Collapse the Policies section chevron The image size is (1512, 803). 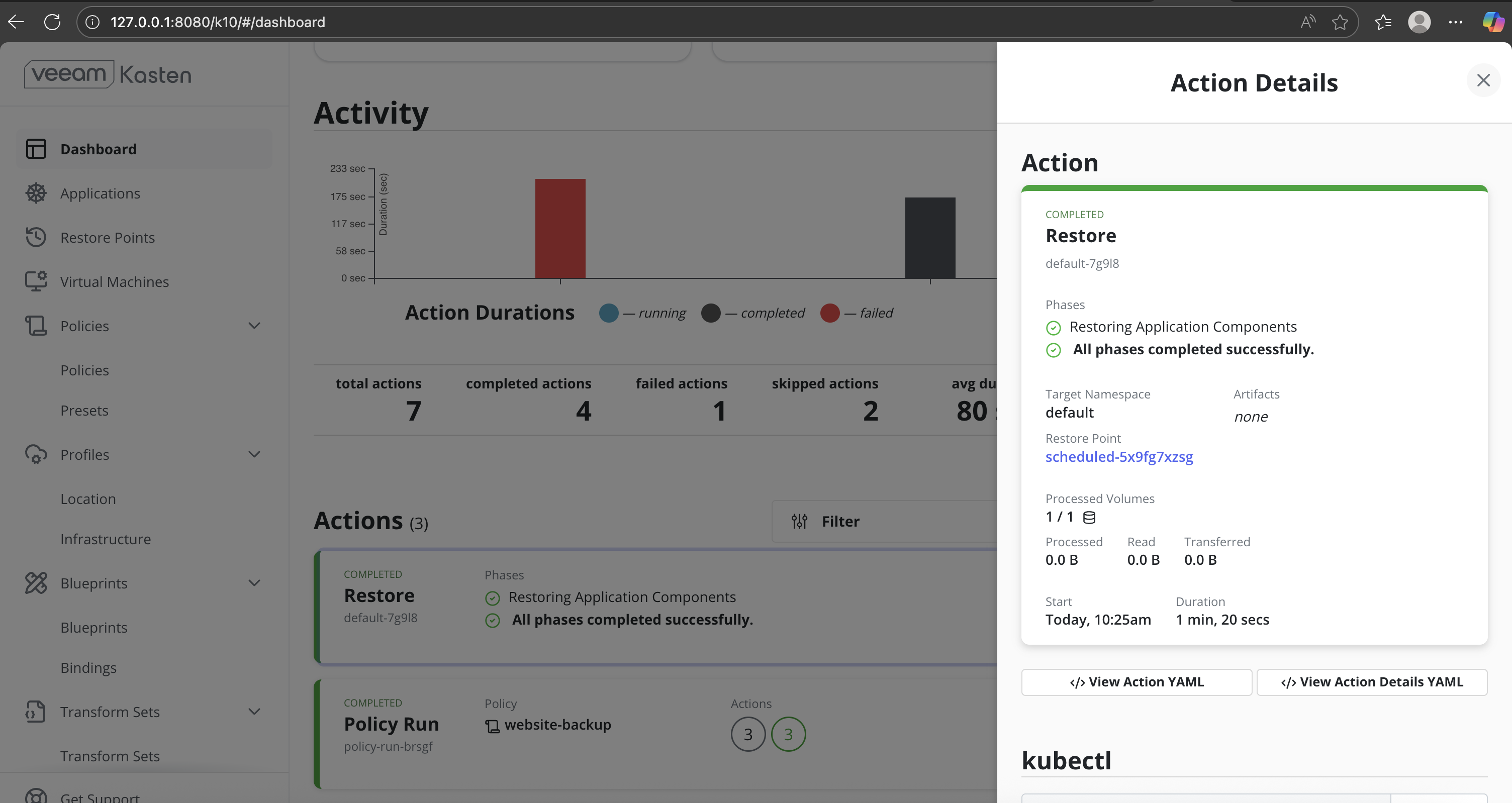(x=254, y=326)
